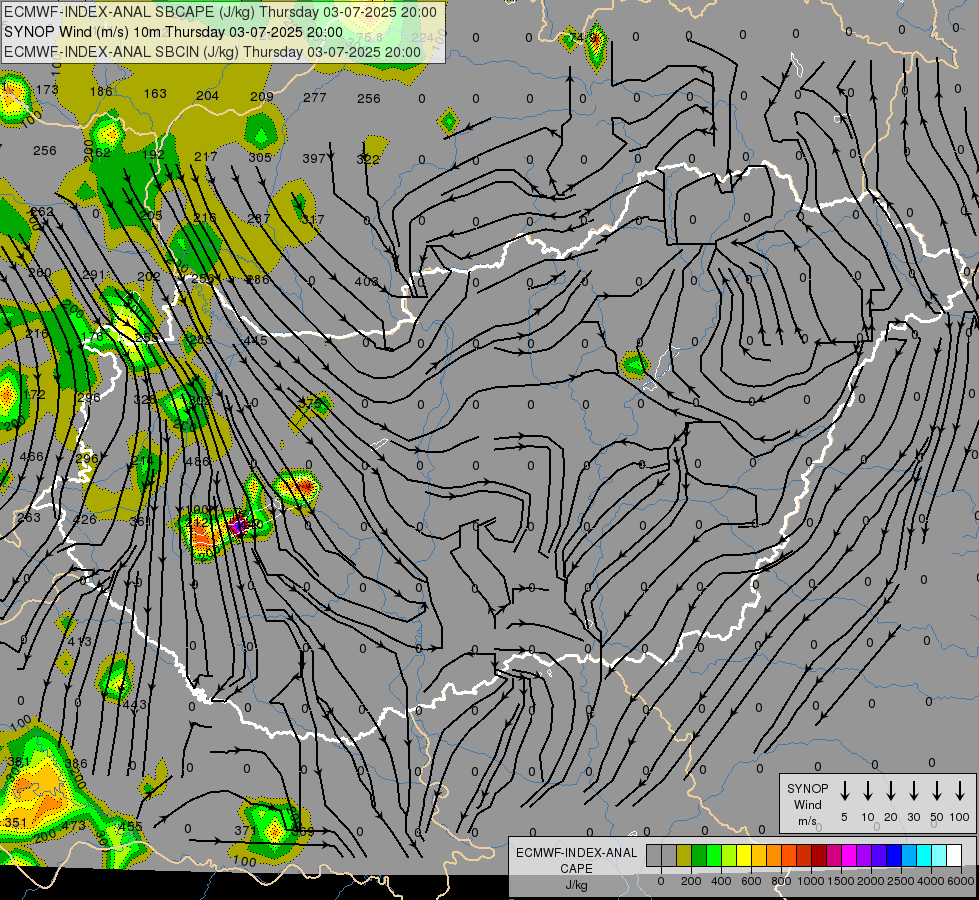Click the CAPE value 455 on map
The width and height of the screenshot is (979, 900).
tap(130, 826)
